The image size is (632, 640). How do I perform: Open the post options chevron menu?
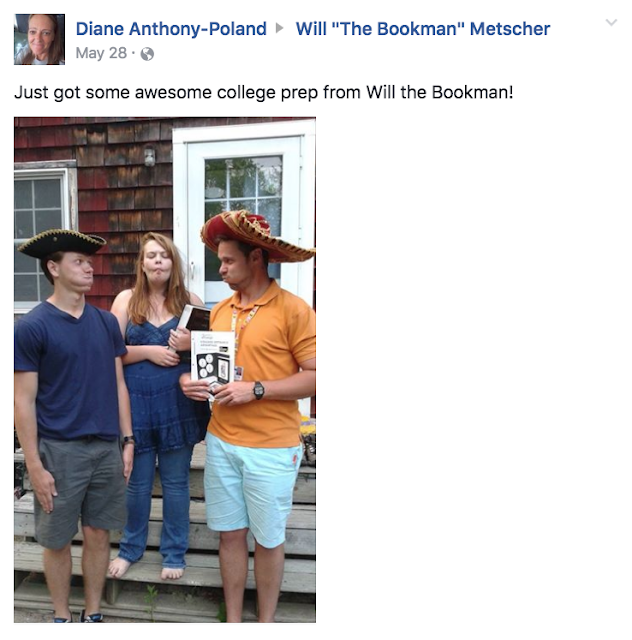pyautogui.click(x=611, y=22)
